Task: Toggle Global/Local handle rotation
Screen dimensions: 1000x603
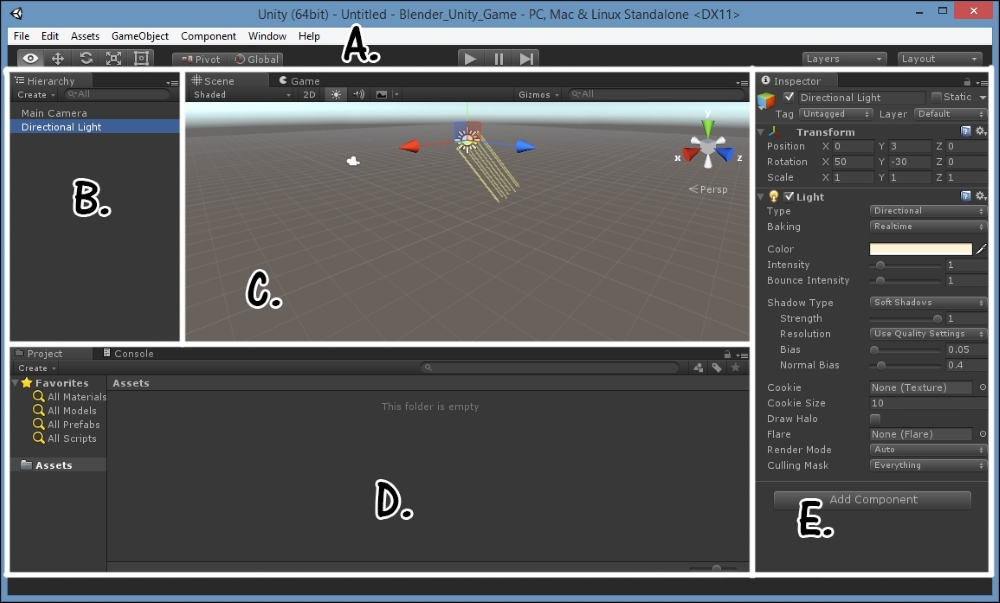Action: (x=256, y=59)
